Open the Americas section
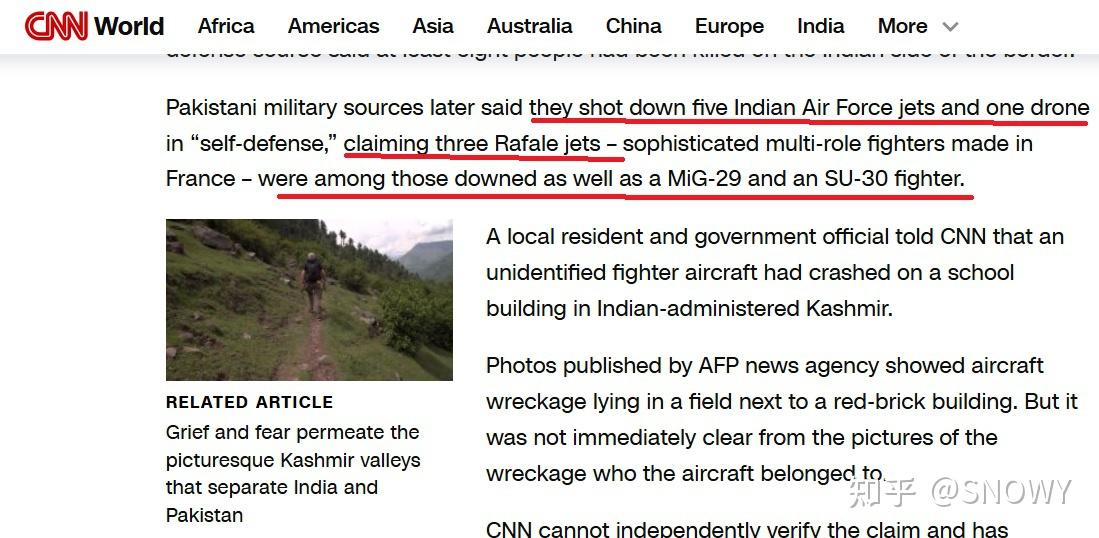Viewport: 1099px width, 538px height. [334, 26]
